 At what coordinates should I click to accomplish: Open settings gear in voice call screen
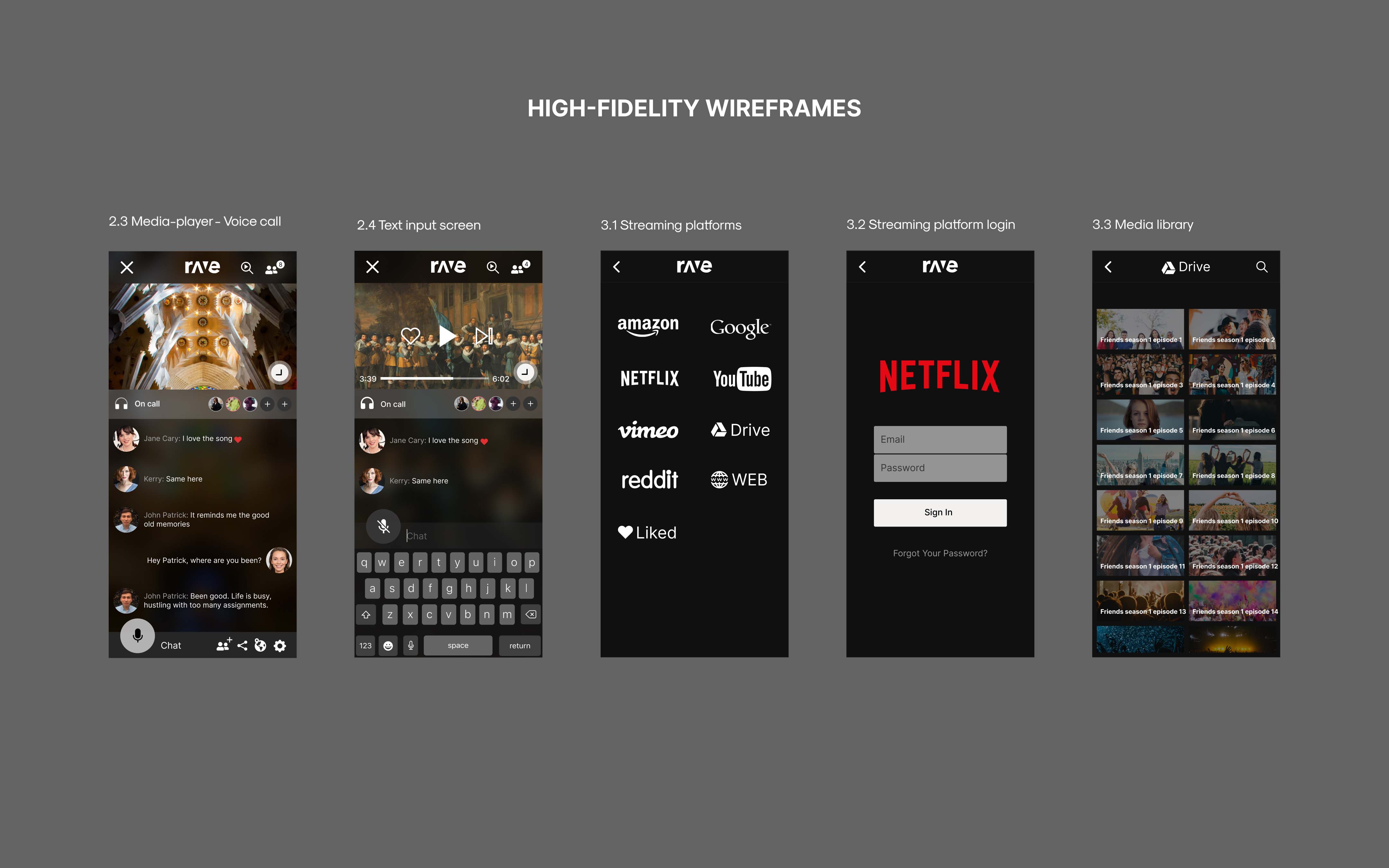279,646
